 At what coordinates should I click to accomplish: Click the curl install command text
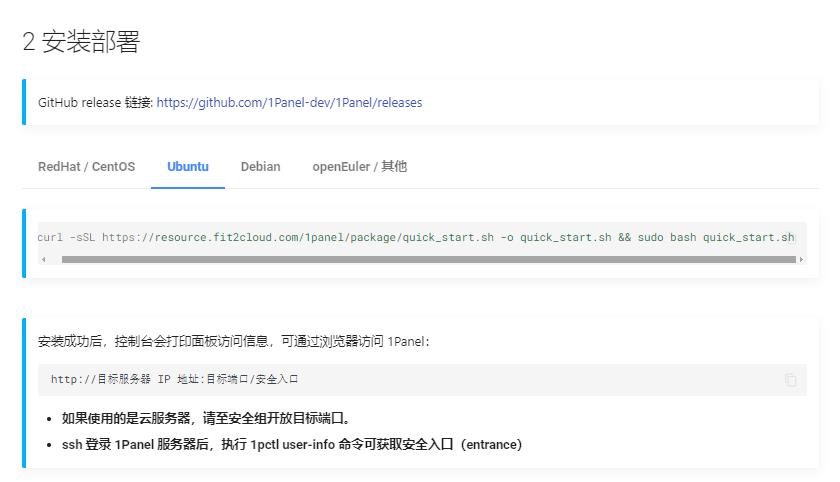click(x=416, y=237)
